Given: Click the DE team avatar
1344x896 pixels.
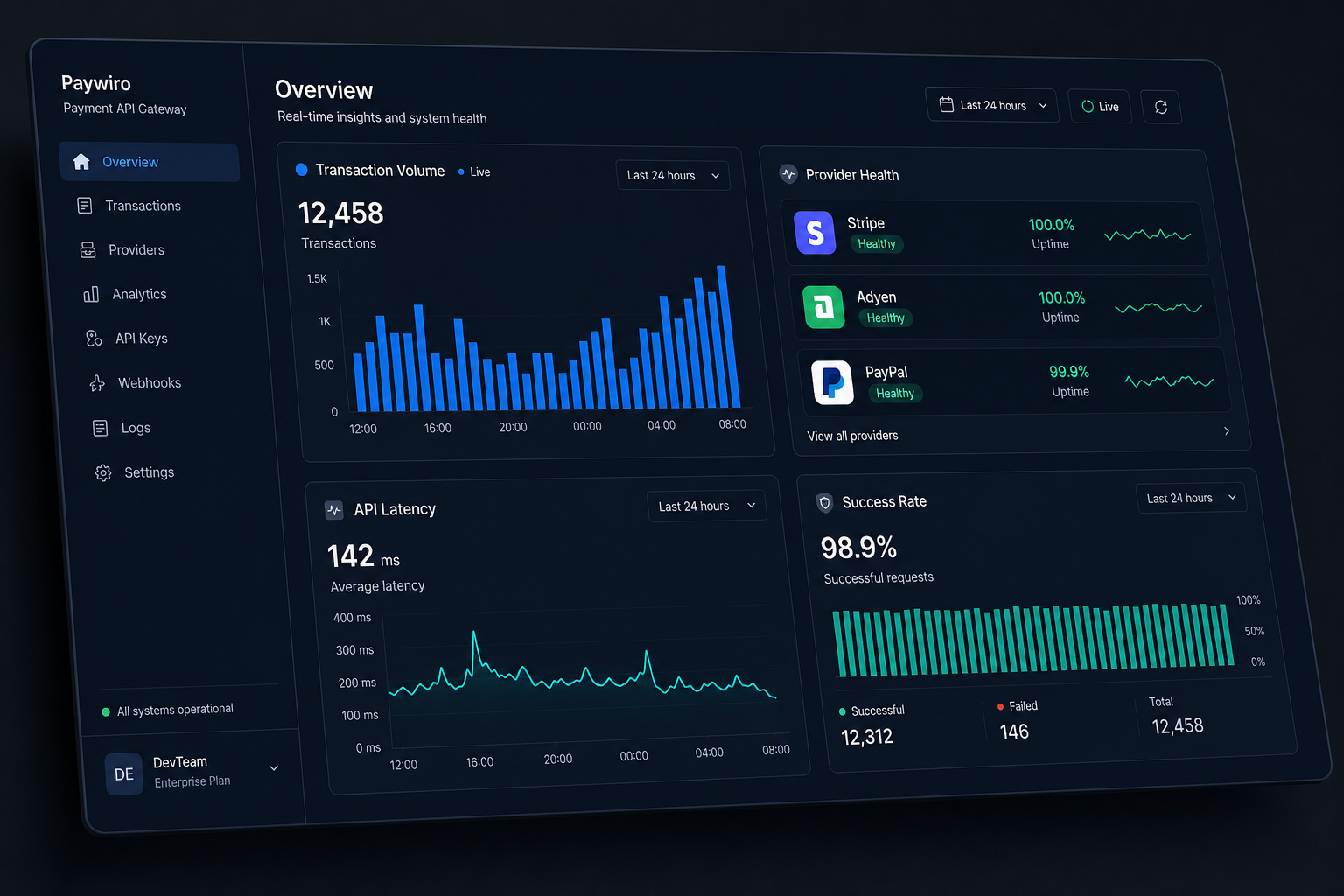Looking at the screenshot, I should 124,774.
